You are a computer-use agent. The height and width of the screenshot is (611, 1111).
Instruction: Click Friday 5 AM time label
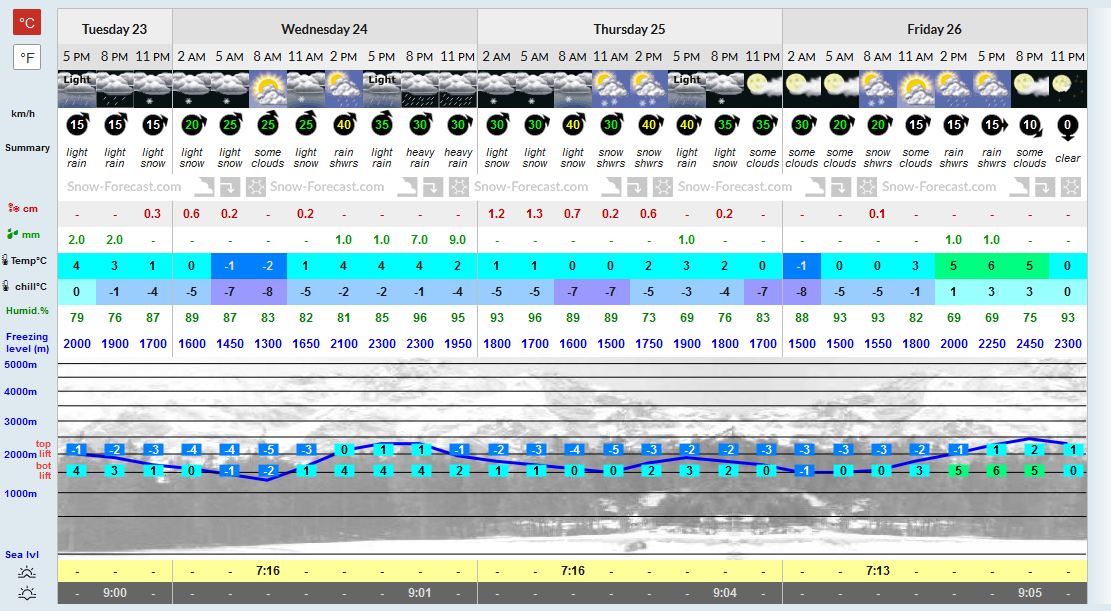(x=840, y=57)
